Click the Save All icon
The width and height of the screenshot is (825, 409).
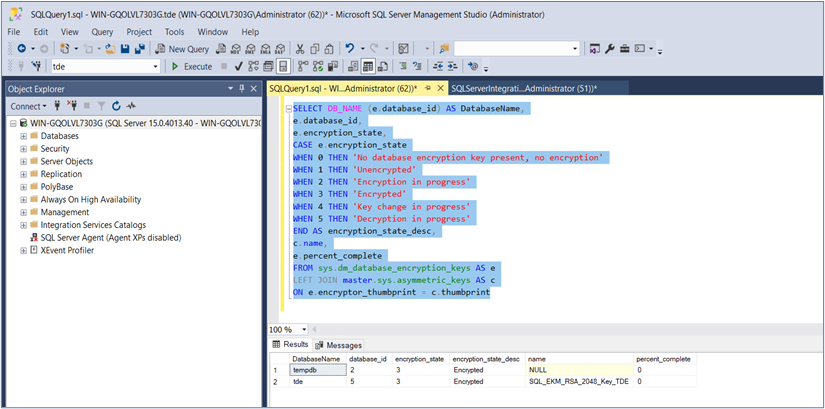tap(140, 49)
